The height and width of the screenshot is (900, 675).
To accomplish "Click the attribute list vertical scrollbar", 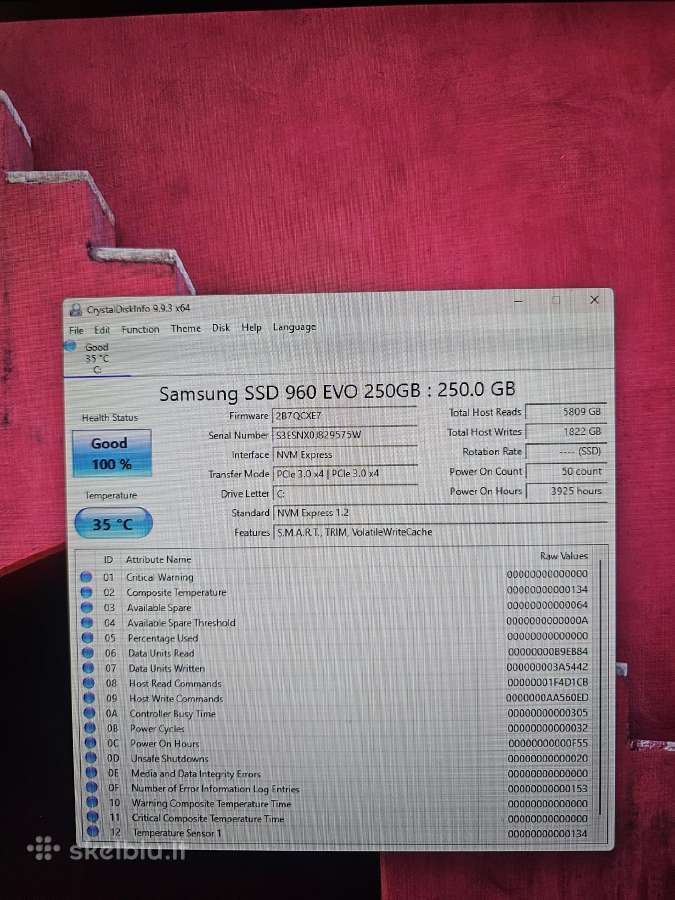I will [x=599, y=686].
